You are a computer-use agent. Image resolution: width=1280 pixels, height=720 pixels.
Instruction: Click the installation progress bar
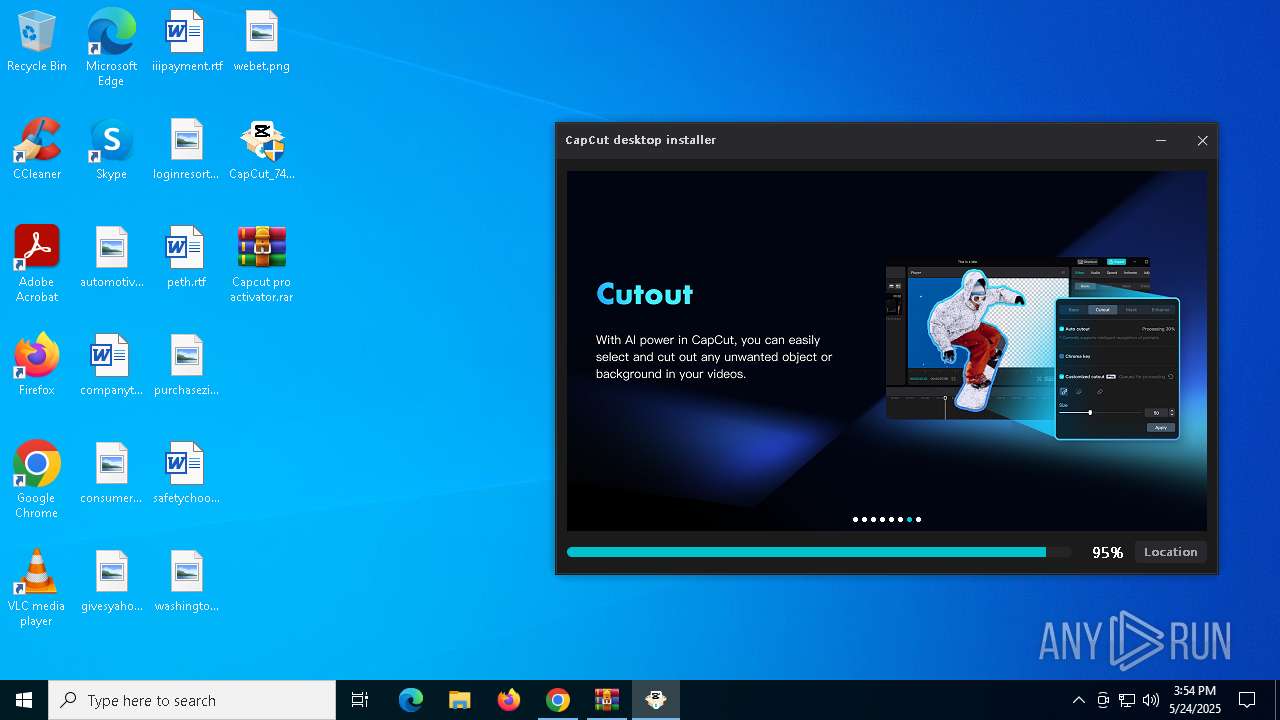pos(818,552)
